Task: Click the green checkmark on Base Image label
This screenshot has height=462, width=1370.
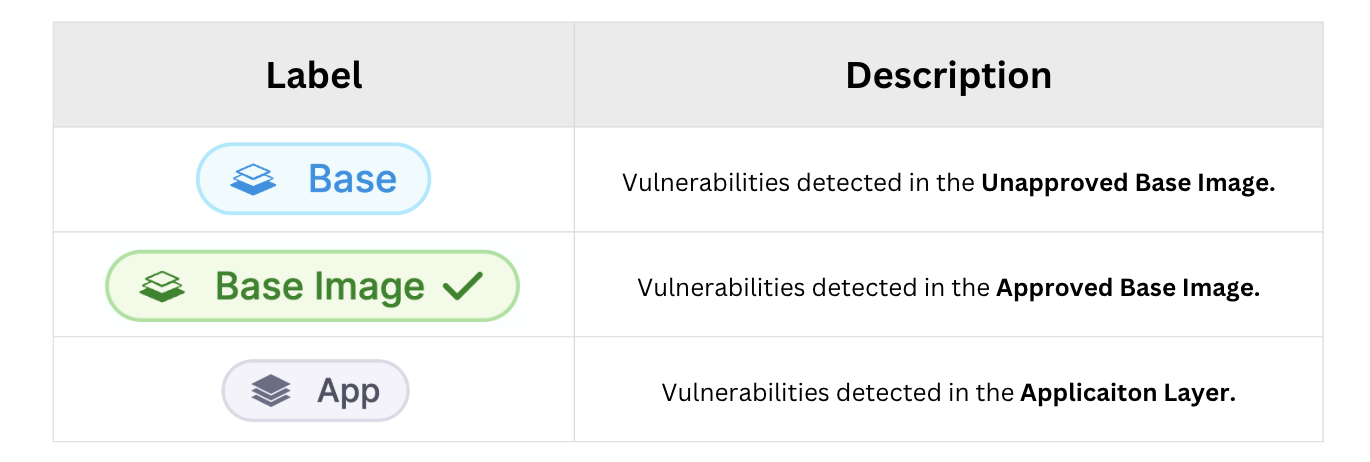Action: [x=462, y=287]
